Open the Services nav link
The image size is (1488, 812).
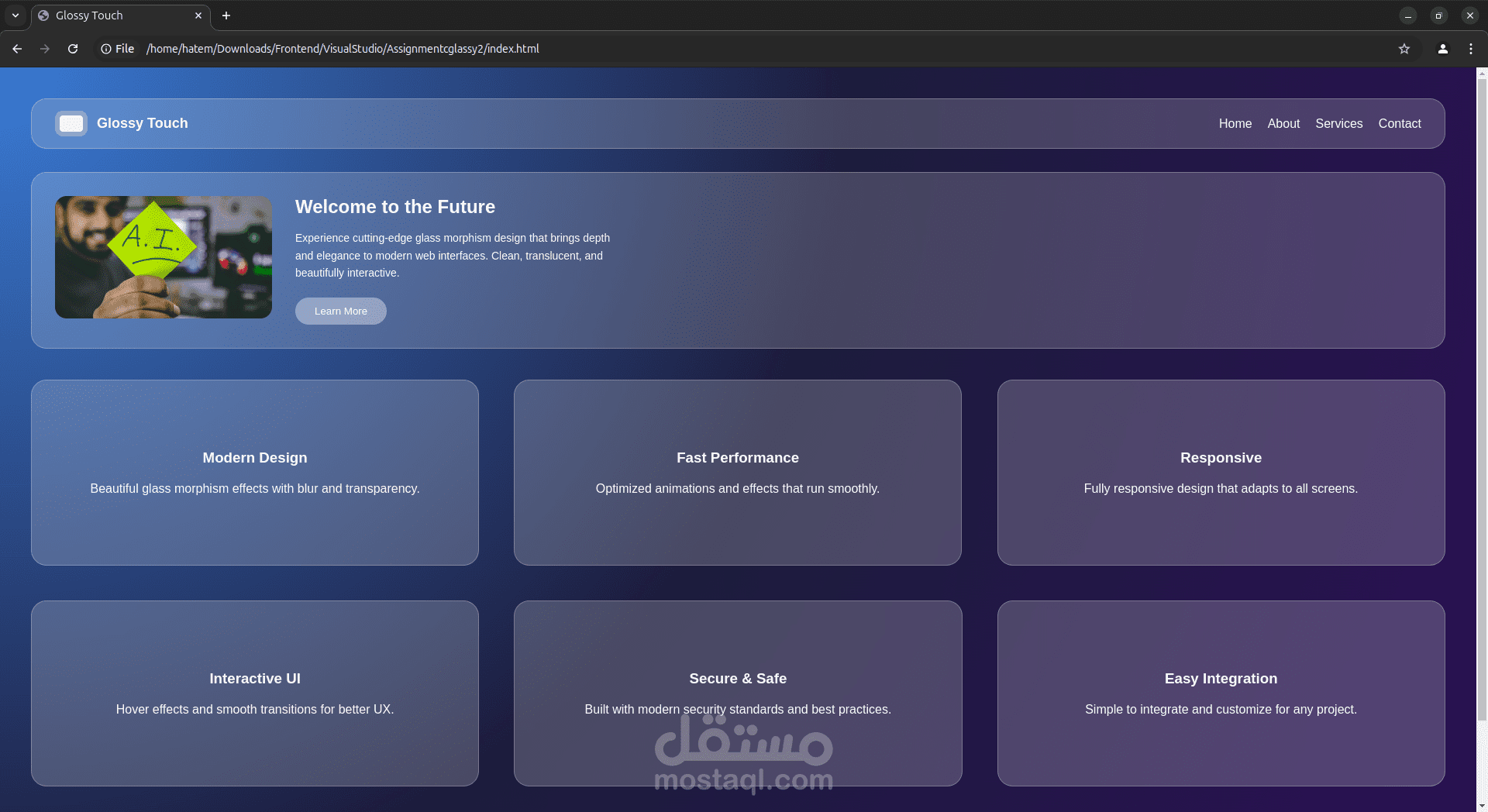click(x=1338, y=124)
